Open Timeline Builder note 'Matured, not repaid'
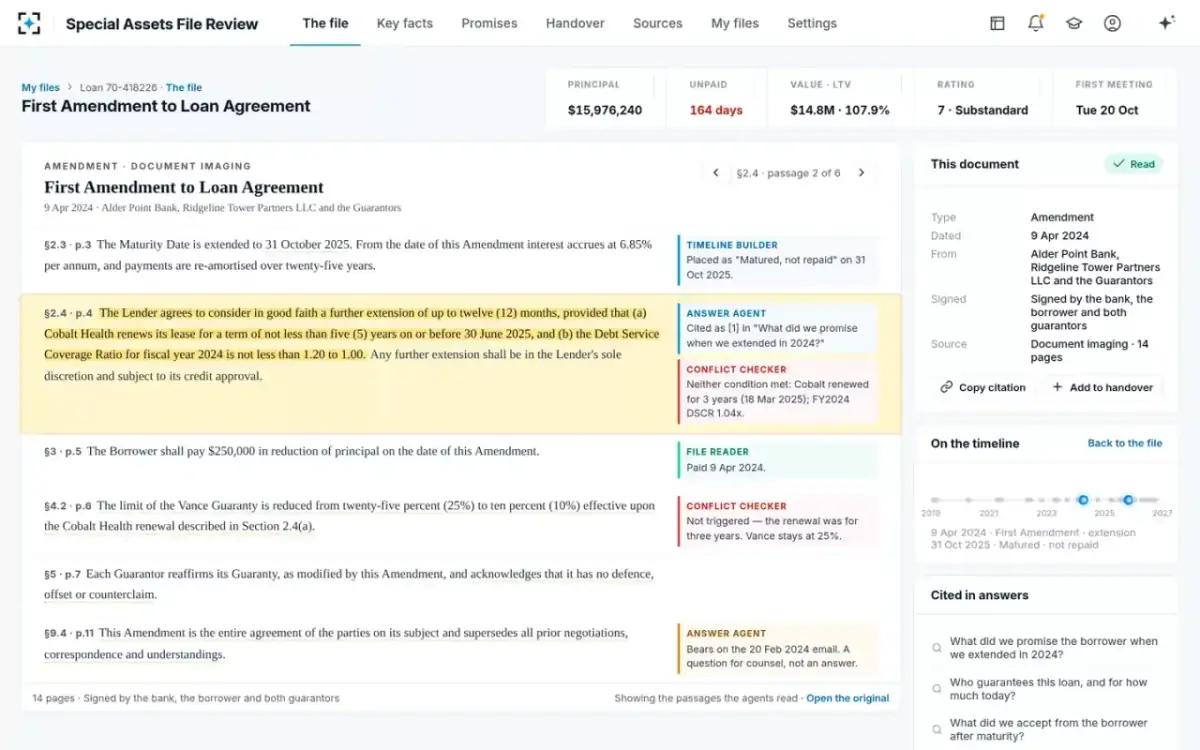Screen dimensions: 1200x750 tap(779, 260)
